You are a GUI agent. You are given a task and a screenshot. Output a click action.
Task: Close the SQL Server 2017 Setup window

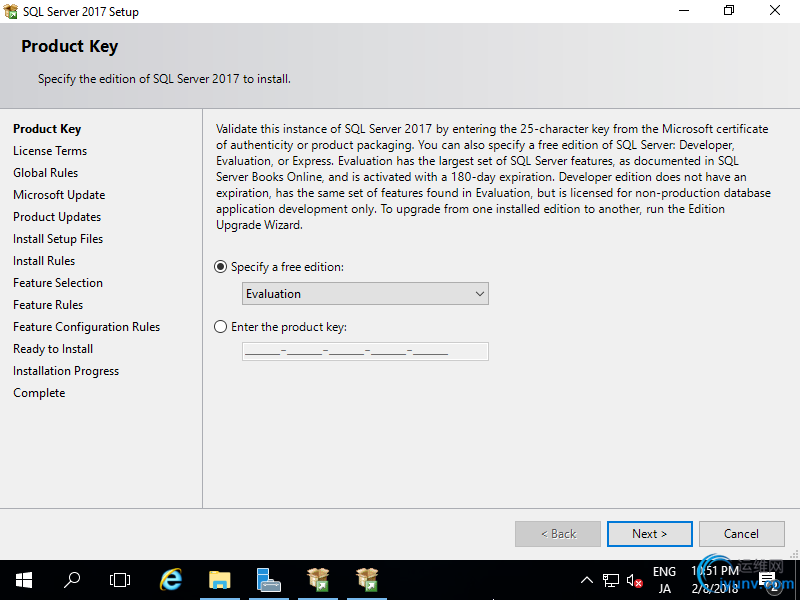tap(775, 11)
